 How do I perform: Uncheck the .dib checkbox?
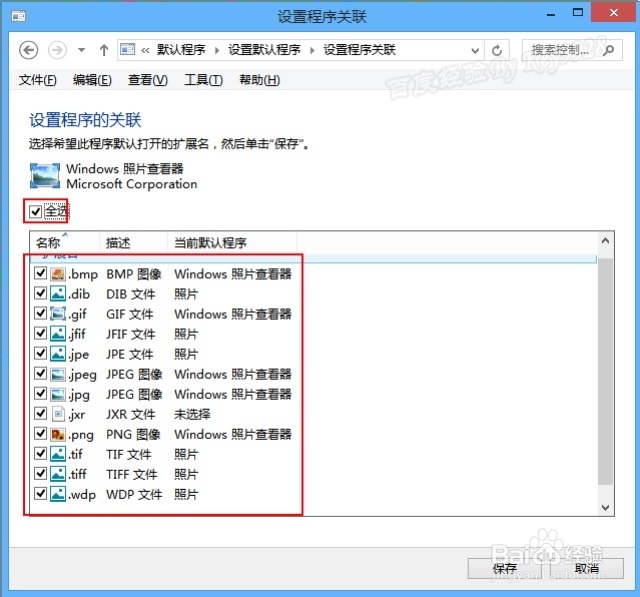[x=40, y=293]
